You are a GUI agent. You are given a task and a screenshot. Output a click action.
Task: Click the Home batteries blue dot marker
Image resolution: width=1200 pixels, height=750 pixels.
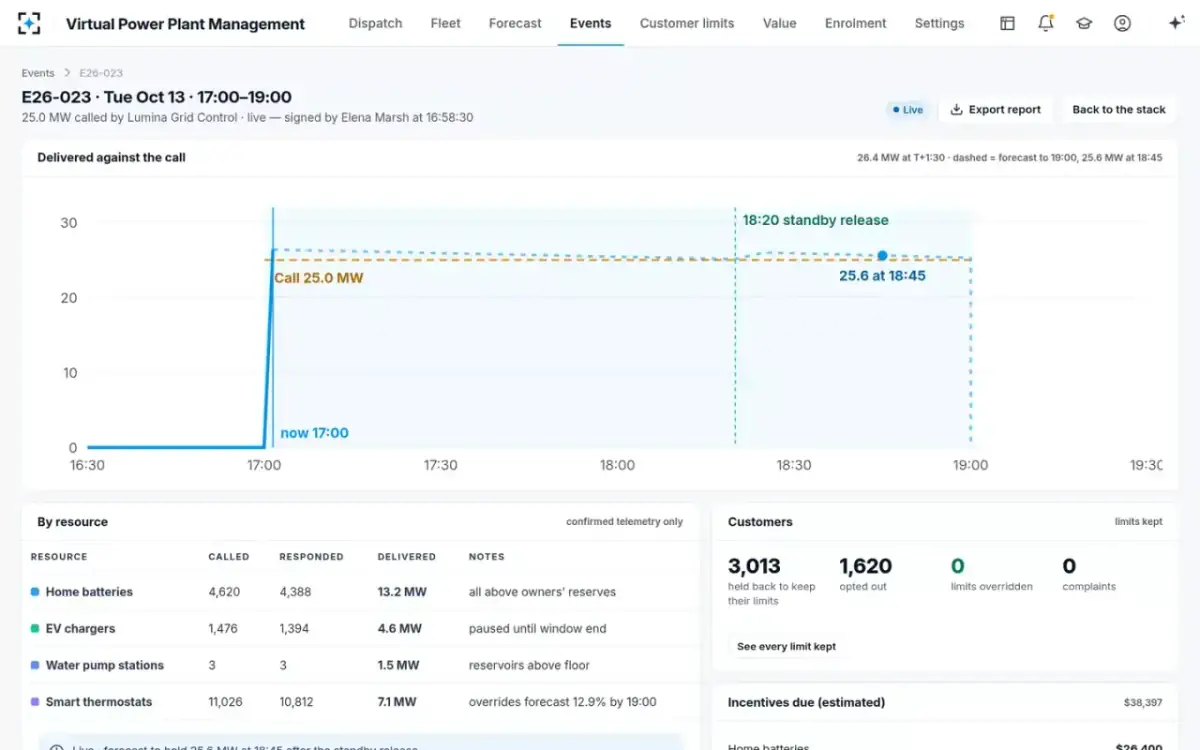pos(35,592)
